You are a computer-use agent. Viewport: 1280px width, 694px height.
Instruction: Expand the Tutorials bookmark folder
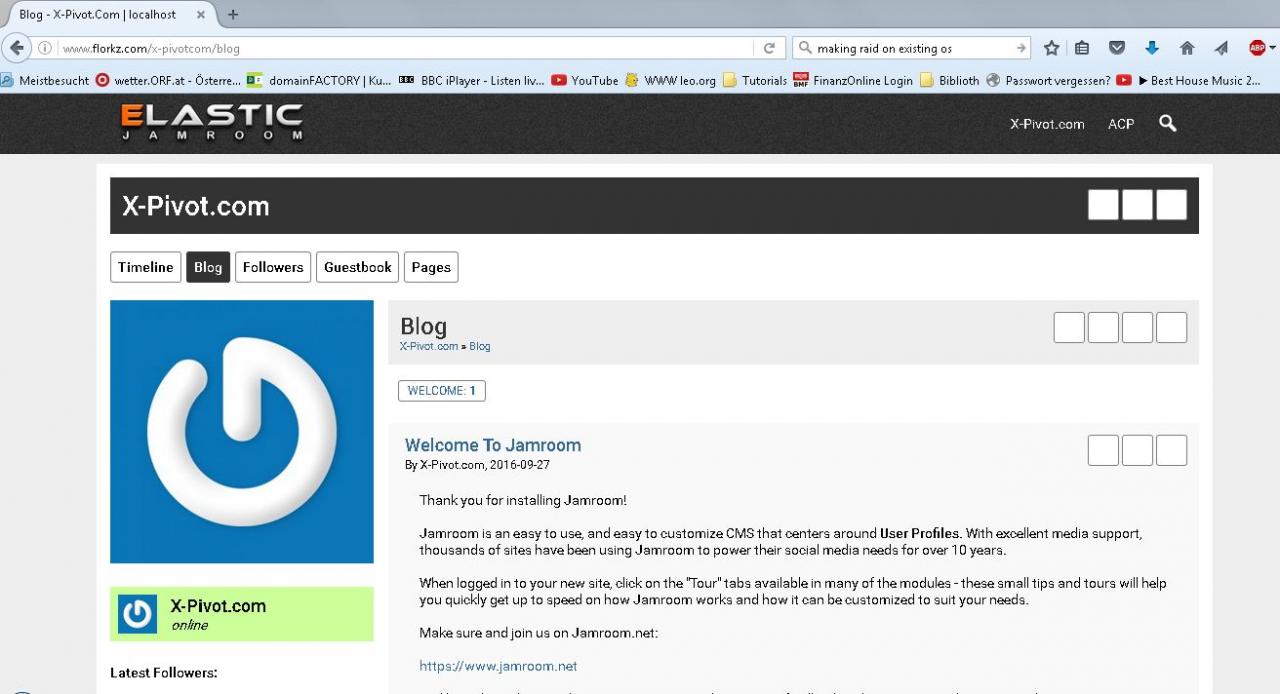[754, 80]
